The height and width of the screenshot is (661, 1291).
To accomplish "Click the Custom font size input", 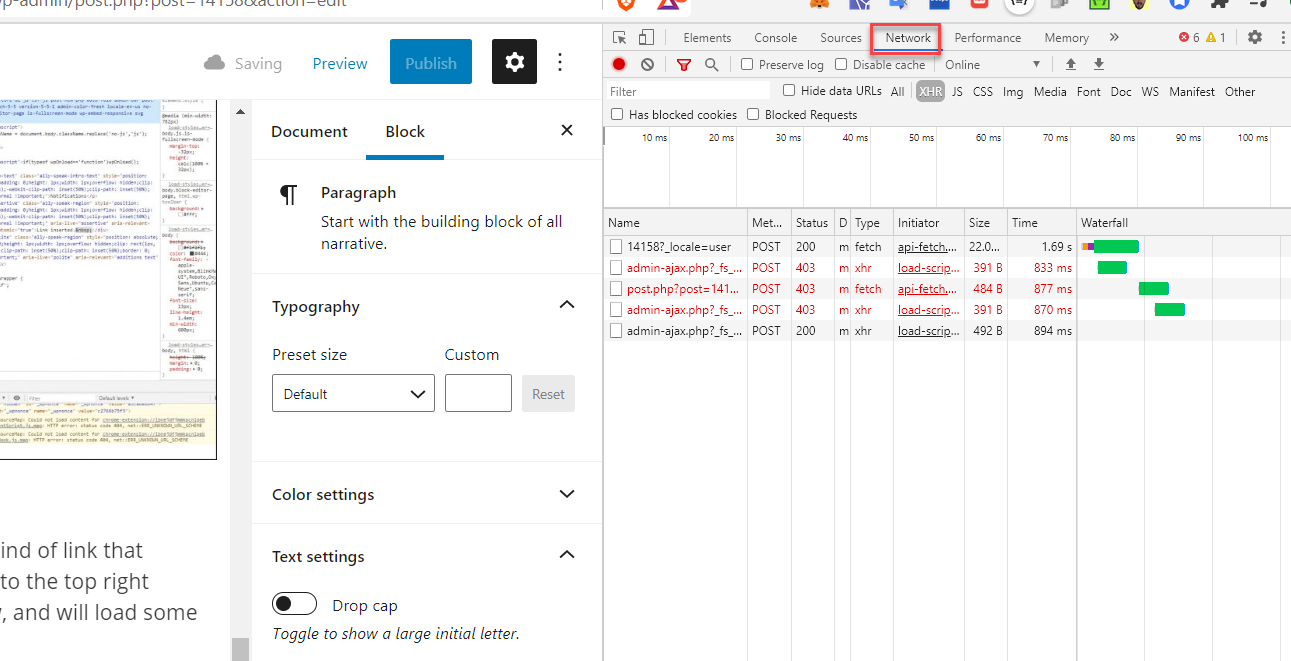I will [x=478, y=393].
